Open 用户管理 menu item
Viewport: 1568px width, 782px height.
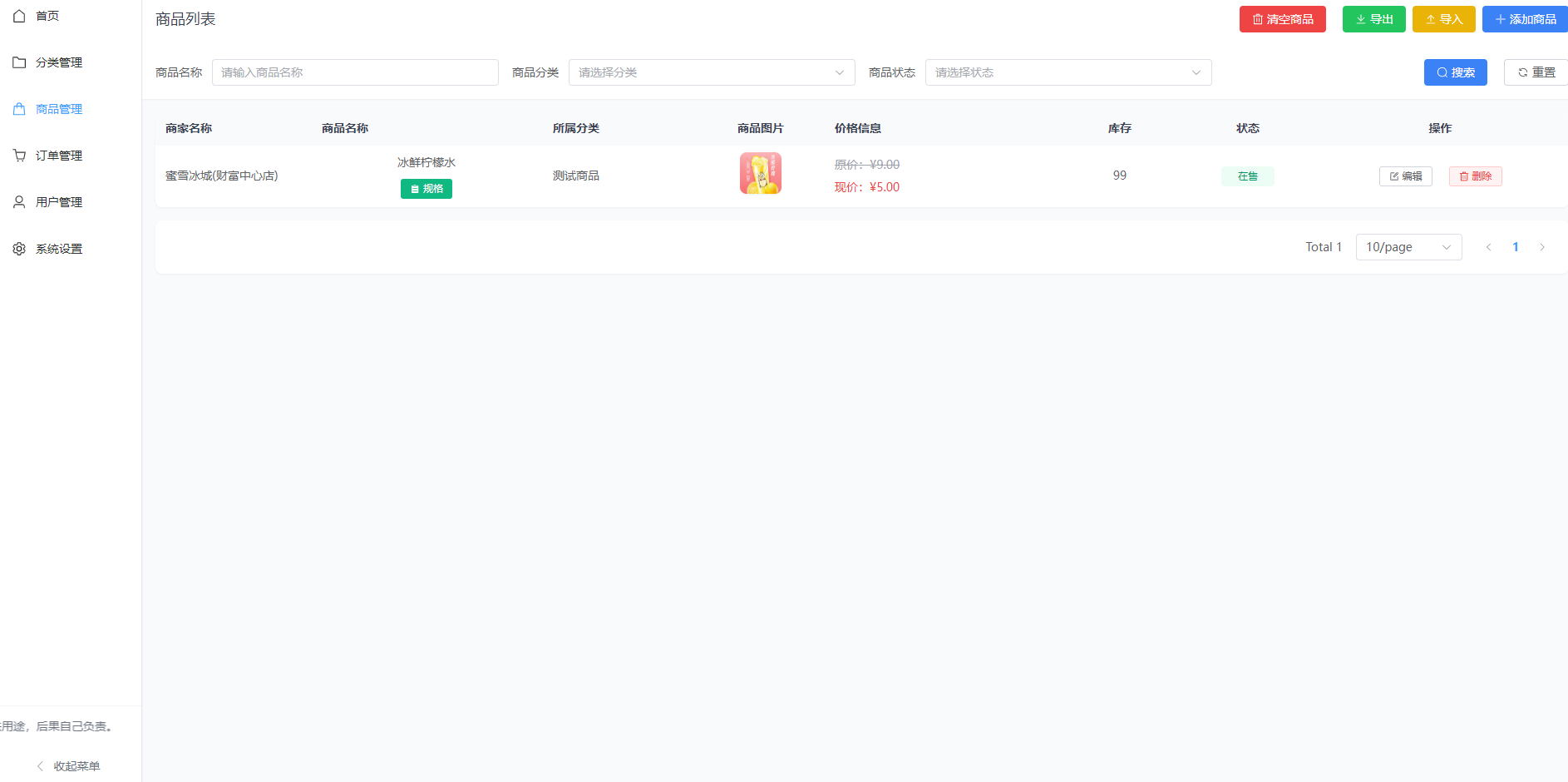pyautogui.click(x=71, y=202)
